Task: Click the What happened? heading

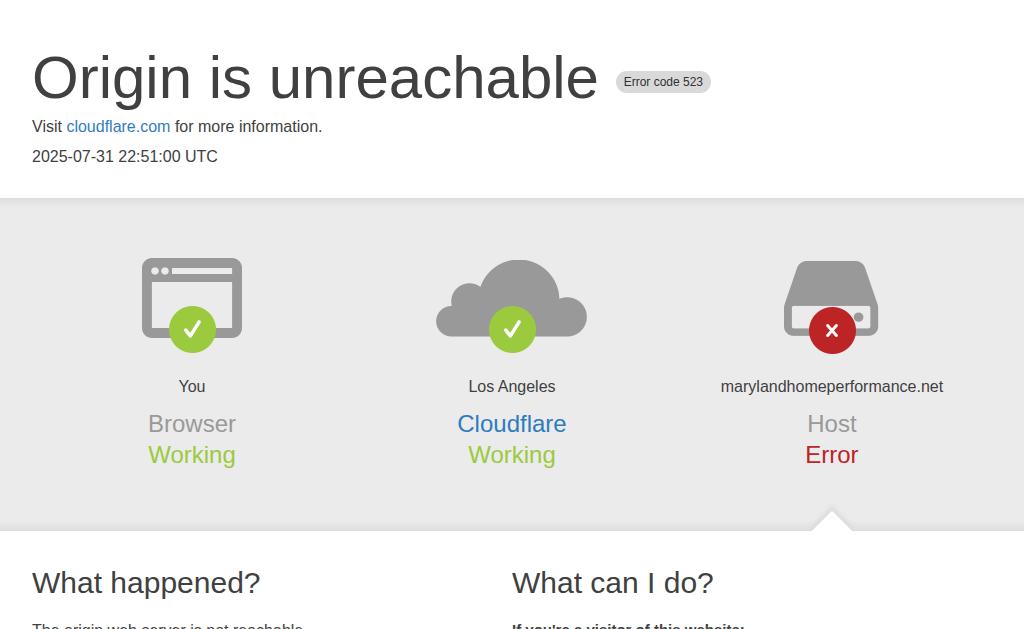Action: pos(146,583)
